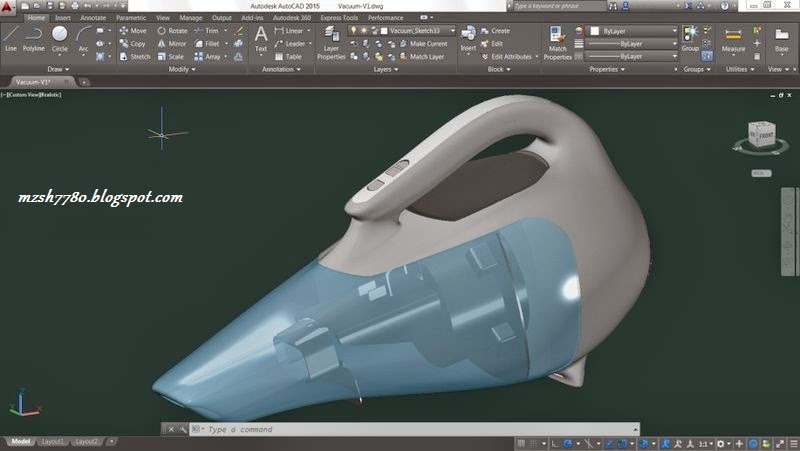Image resolution: width=800 pixels, height=451 pixels.
Task: Toggle polar tracking in status bar
Action: point(568,443)
